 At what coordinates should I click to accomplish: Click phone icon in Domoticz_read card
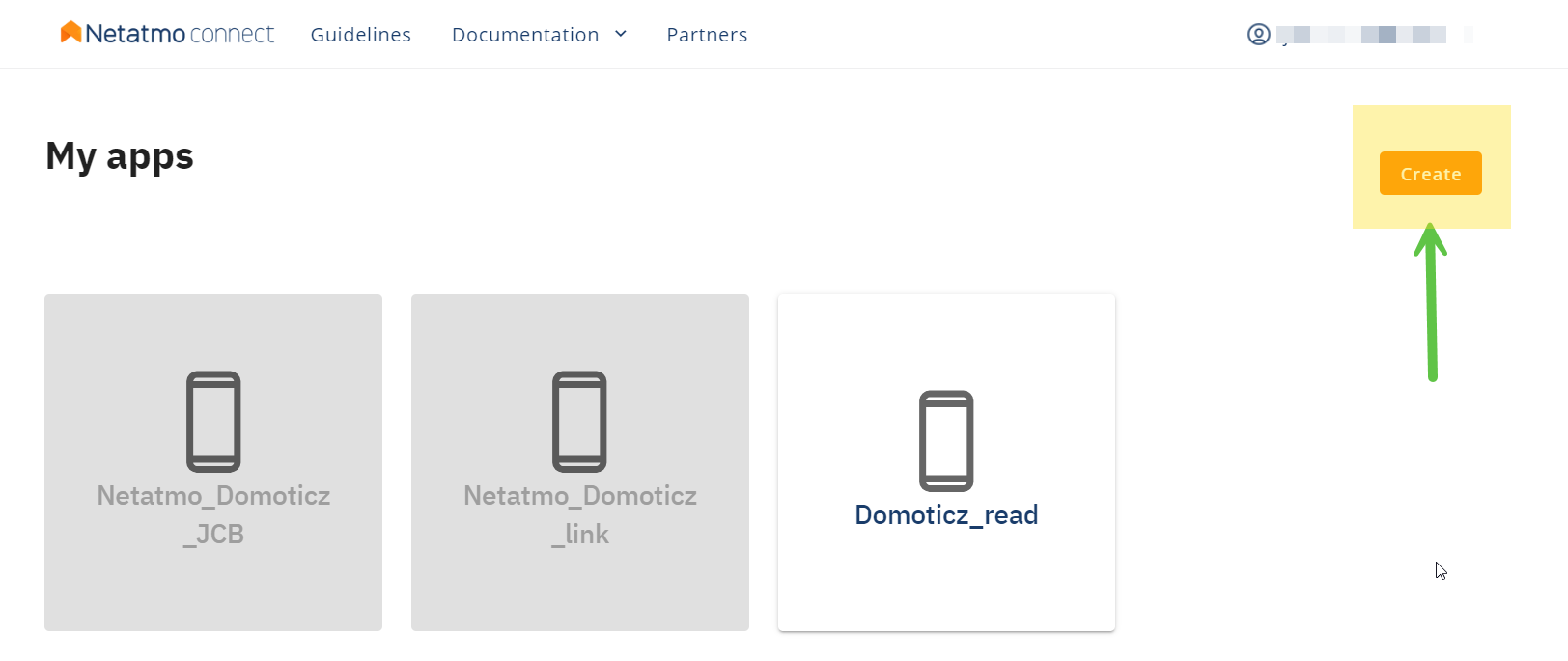pos(946,441)
